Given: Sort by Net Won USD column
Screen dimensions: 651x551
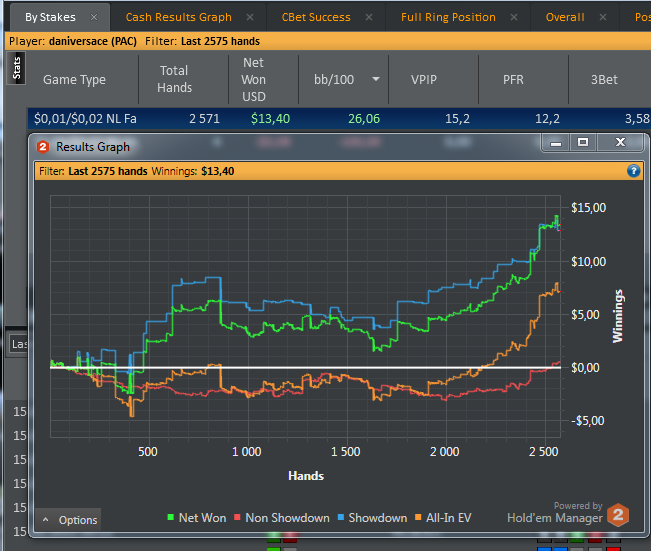Looking at the screenshot, I should point(253,79).
